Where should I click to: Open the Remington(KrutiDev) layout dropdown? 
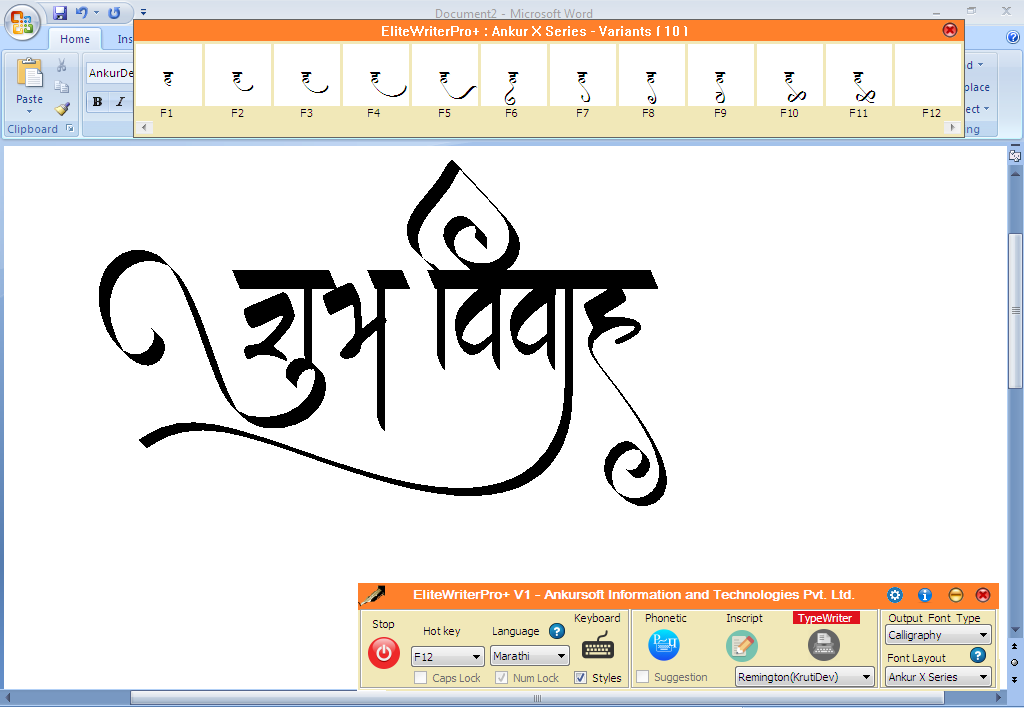[804, 677]
